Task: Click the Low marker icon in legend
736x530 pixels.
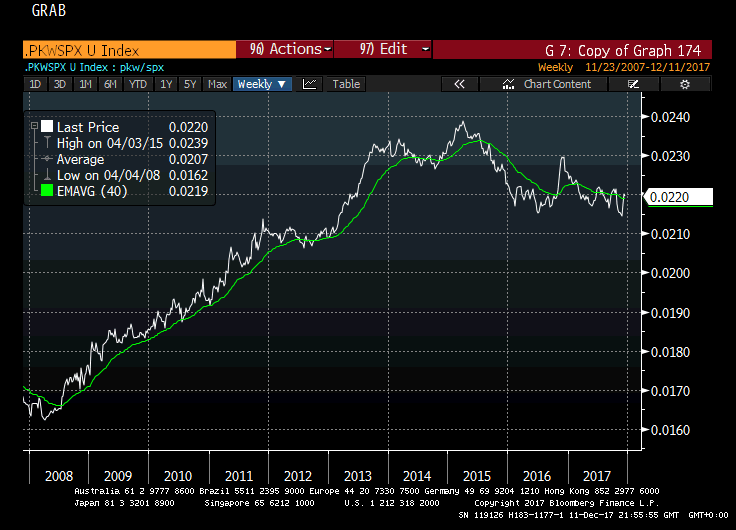Action: [x=47, y=175]
